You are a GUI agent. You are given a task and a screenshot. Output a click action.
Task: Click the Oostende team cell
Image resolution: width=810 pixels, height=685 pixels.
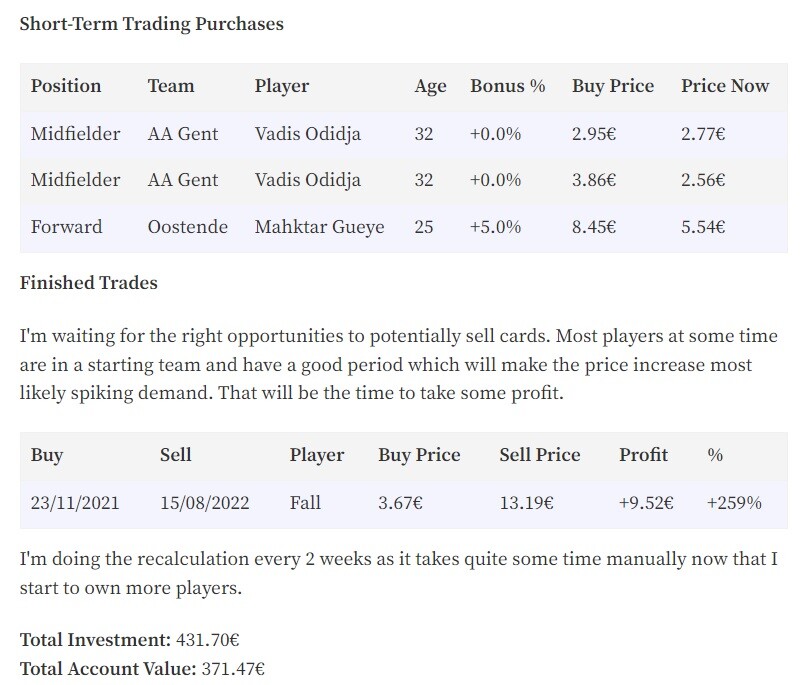pyautogui.click(x=188, y=227)
